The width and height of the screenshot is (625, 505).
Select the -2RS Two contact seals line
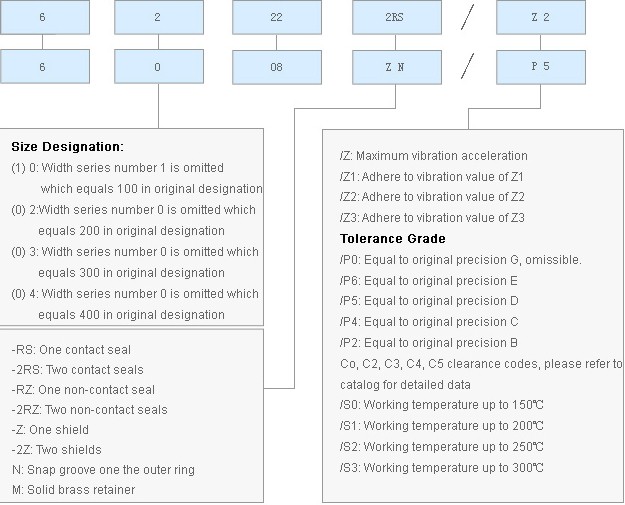[x=77, y=369]
